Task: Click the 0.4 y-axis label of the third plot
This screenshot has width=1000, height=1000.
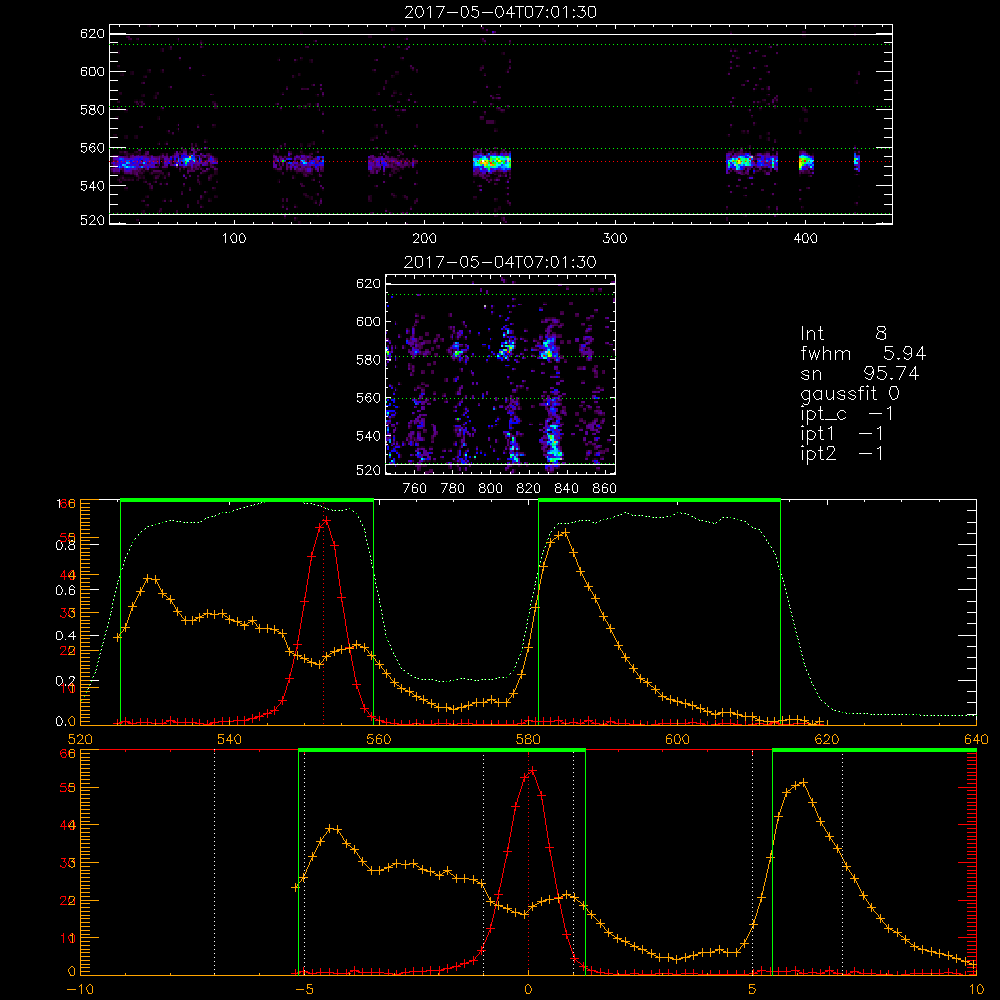Action: point(65,636)
